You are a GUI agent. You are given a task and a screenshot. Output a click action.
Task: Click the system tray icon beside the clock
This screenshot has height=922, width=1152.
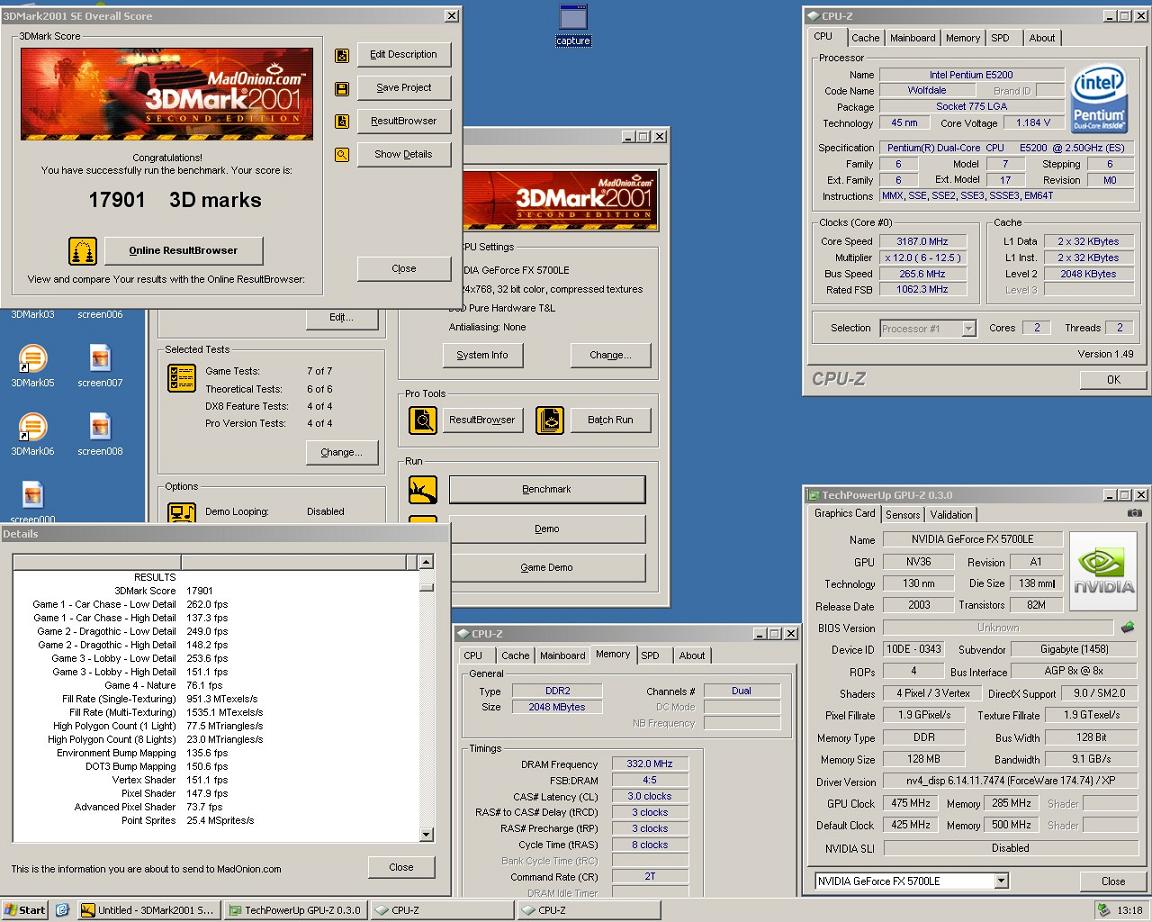pyautogui.click(x=1104, y=910)
